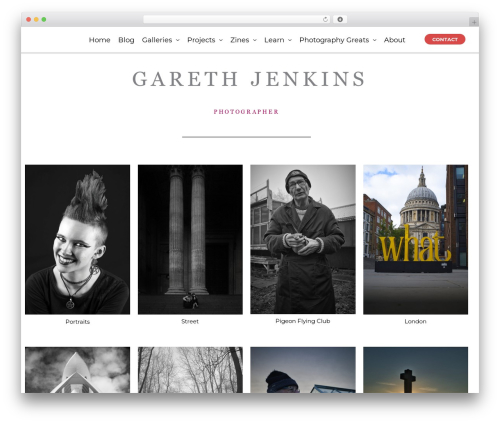This screenshot has width=500, height=423.
Task: Click the Gareth Jenkins site title
Action: [x=249, y=79]
